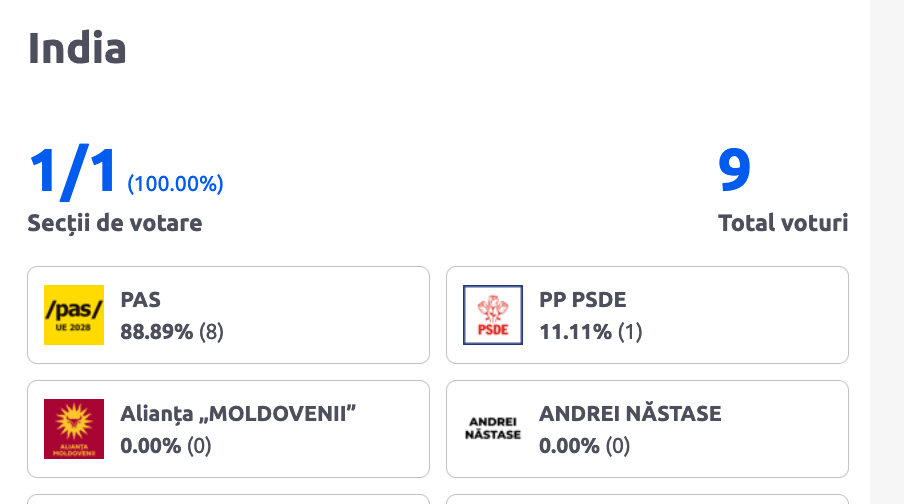Click the 1/1 polling stations count
904x504 pixels.
[x=73, y=172]
